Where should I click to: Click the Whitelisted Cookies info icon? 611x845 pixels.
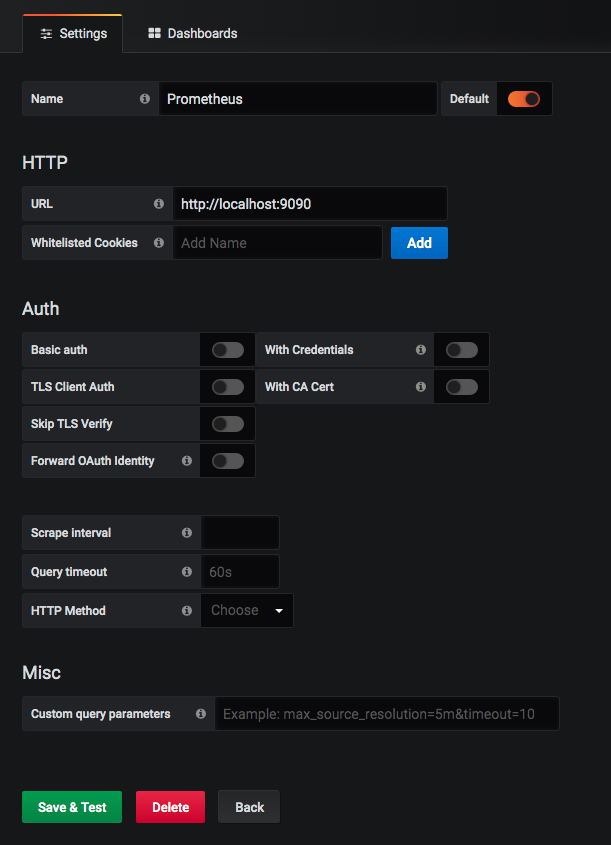click(159, 243)
